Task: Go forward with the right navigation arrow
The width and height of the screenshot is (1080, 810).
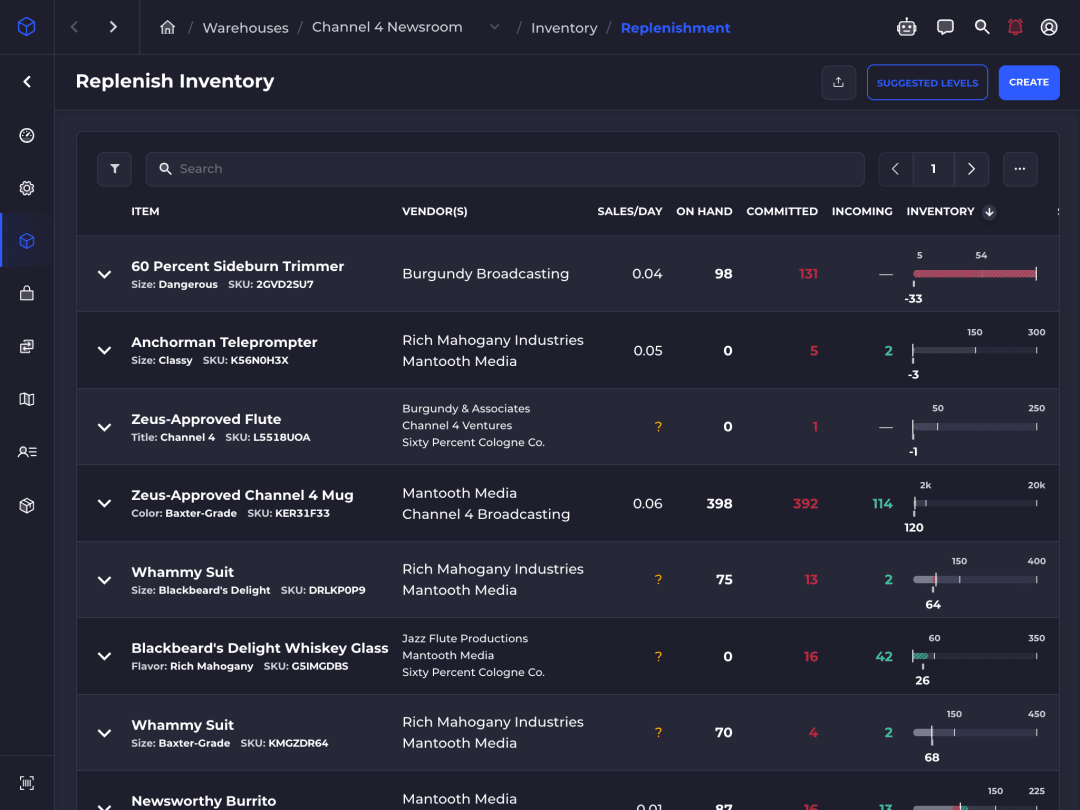Action: pyautogui.click(x=114, y=27)
